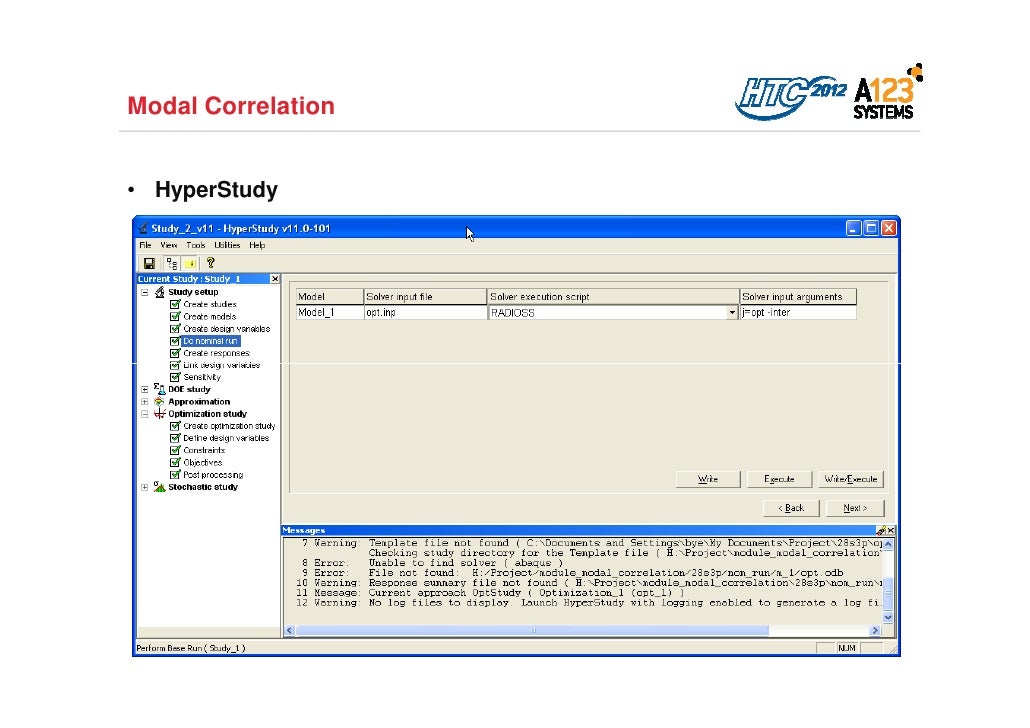Select the Approximation node icon

pyautogui.click(x=159, y=401)
